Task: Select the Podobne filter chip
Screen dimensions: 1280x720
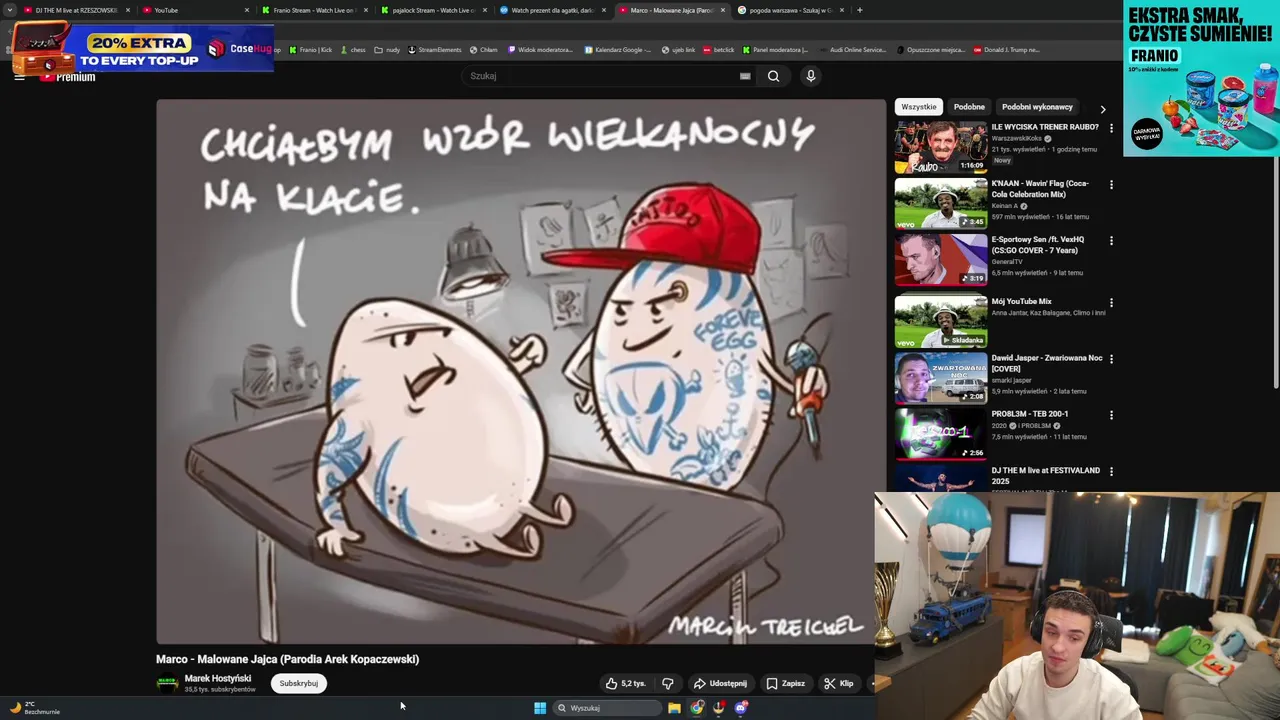Action: 969,107
